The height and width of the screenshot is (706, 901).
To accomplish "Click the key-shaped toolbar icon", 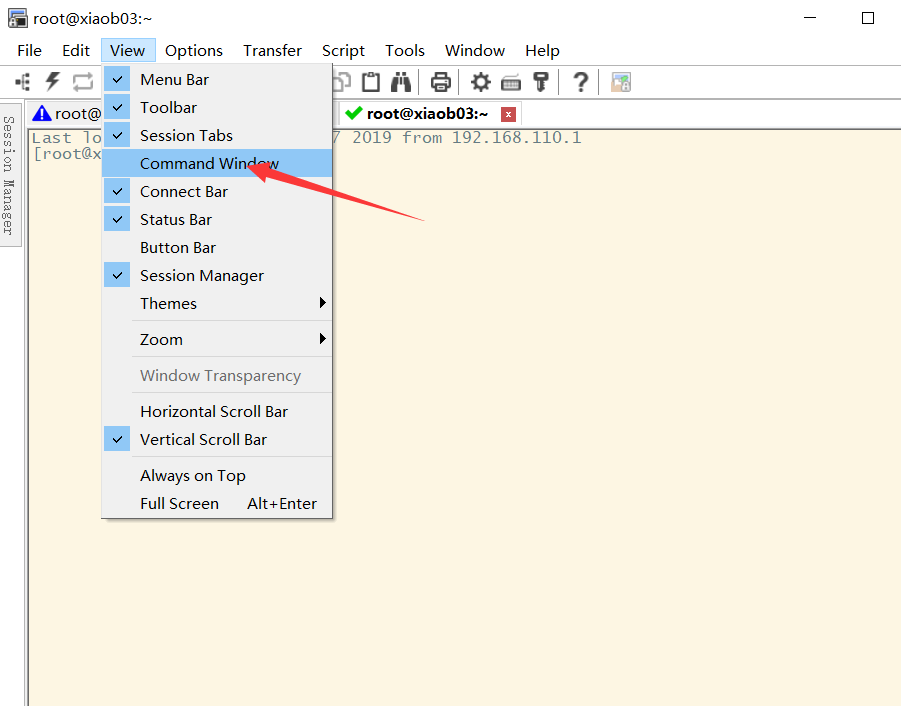I will (x=541, y=82).
